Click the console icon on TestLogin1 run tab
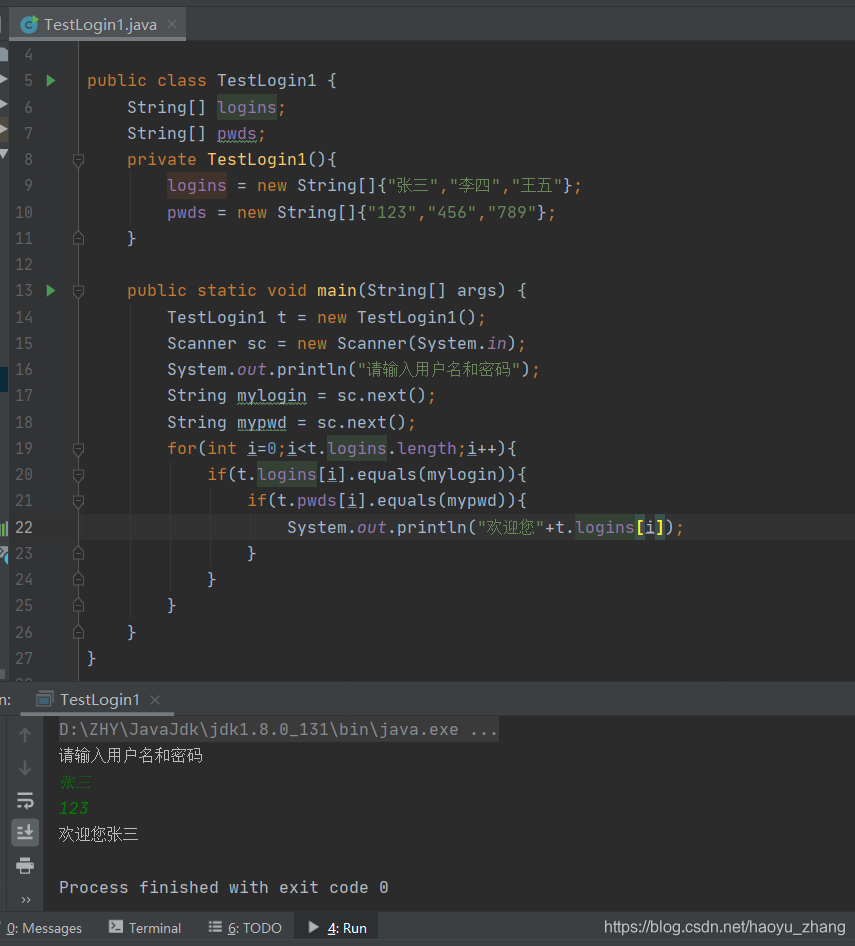The height and width of the screenshot is (946, 855). [x=45, y=699]
